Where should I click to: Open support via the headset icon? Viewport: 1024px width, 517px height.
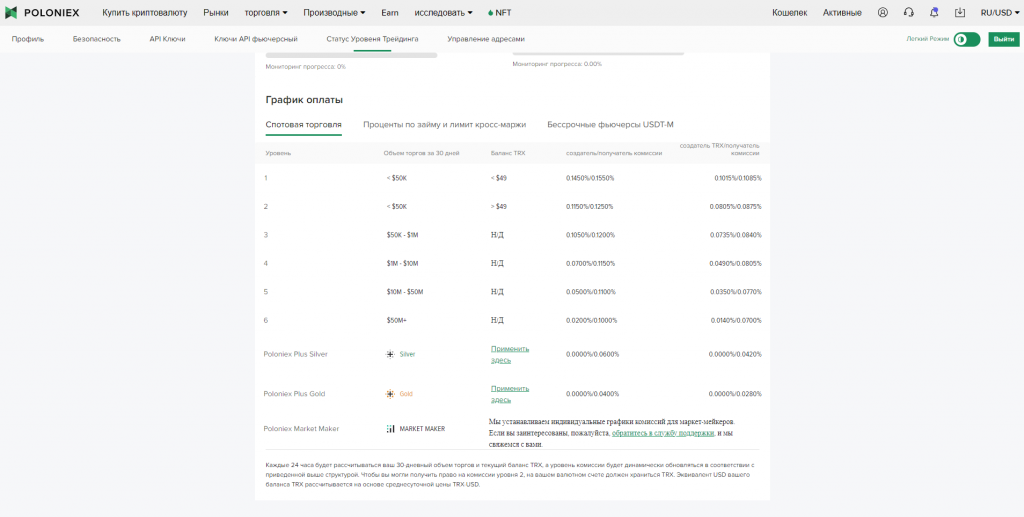click(x=908, y=13)
